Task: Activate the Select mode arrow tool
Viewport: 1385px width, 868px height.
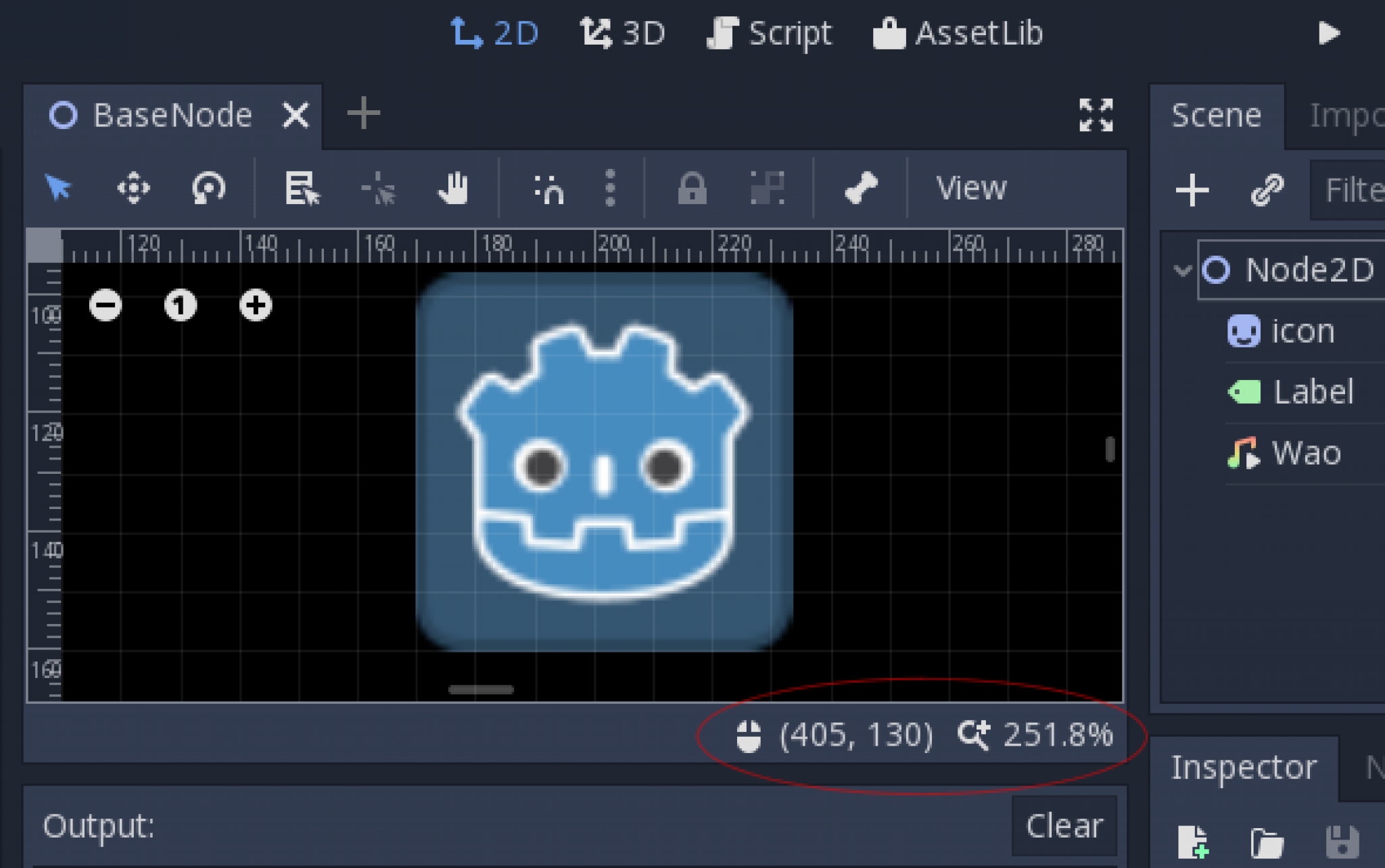Action: [58, 187]
